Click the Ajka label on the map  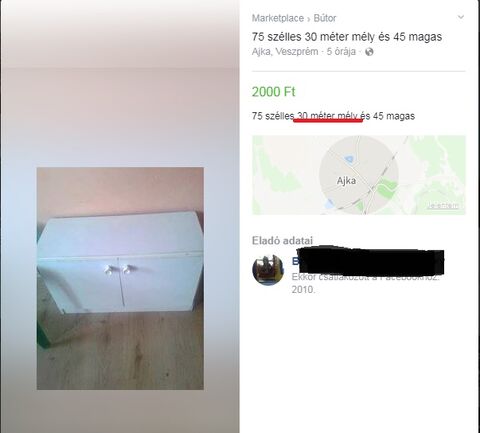tap(346, 181)
